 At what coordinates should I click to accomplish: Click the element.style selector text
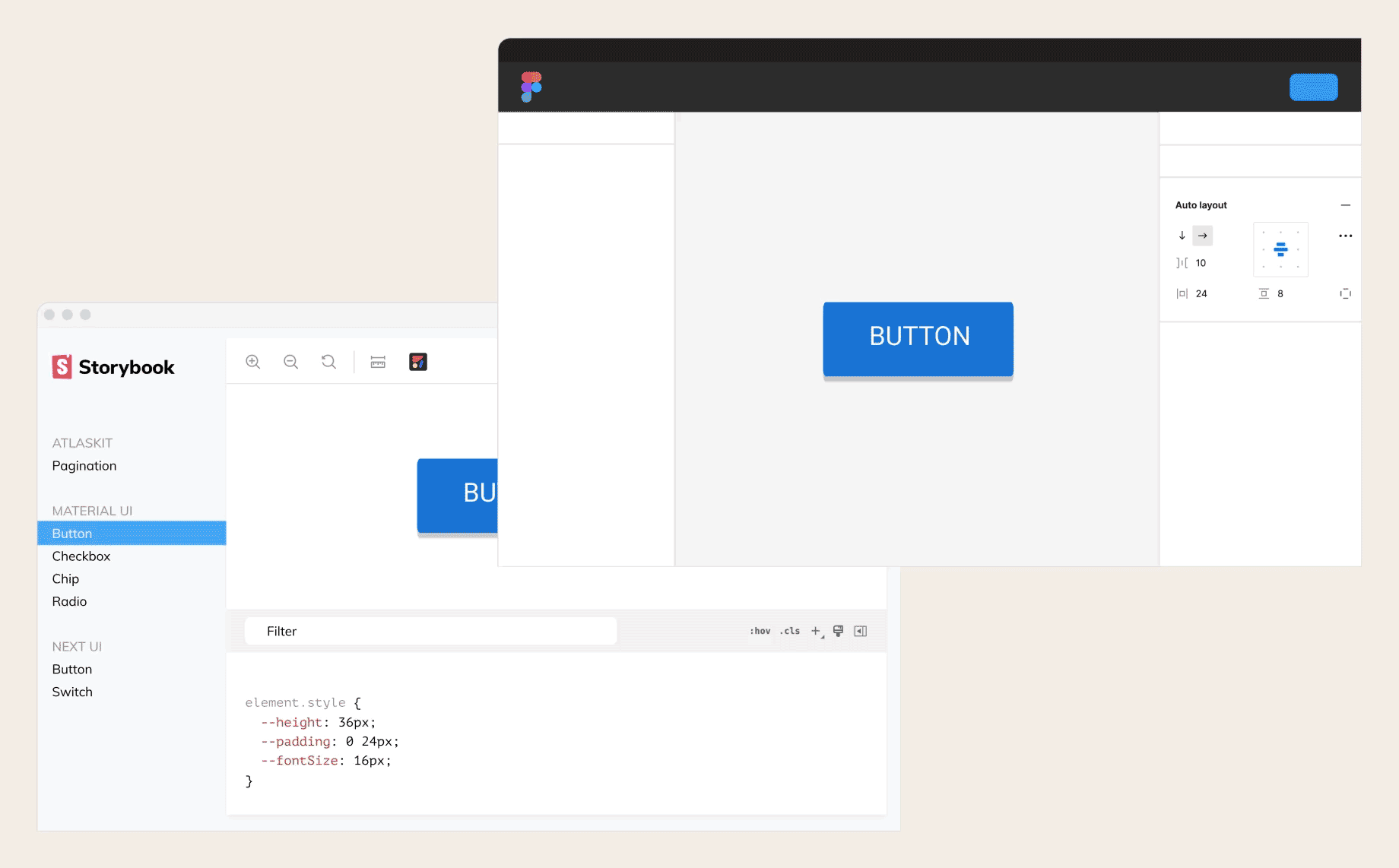pos(295,702)
